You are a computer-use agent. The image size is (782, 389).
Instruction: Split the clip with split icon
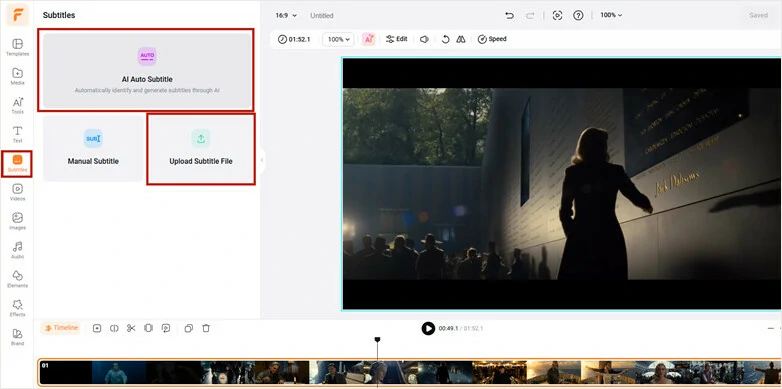[114, 328]
